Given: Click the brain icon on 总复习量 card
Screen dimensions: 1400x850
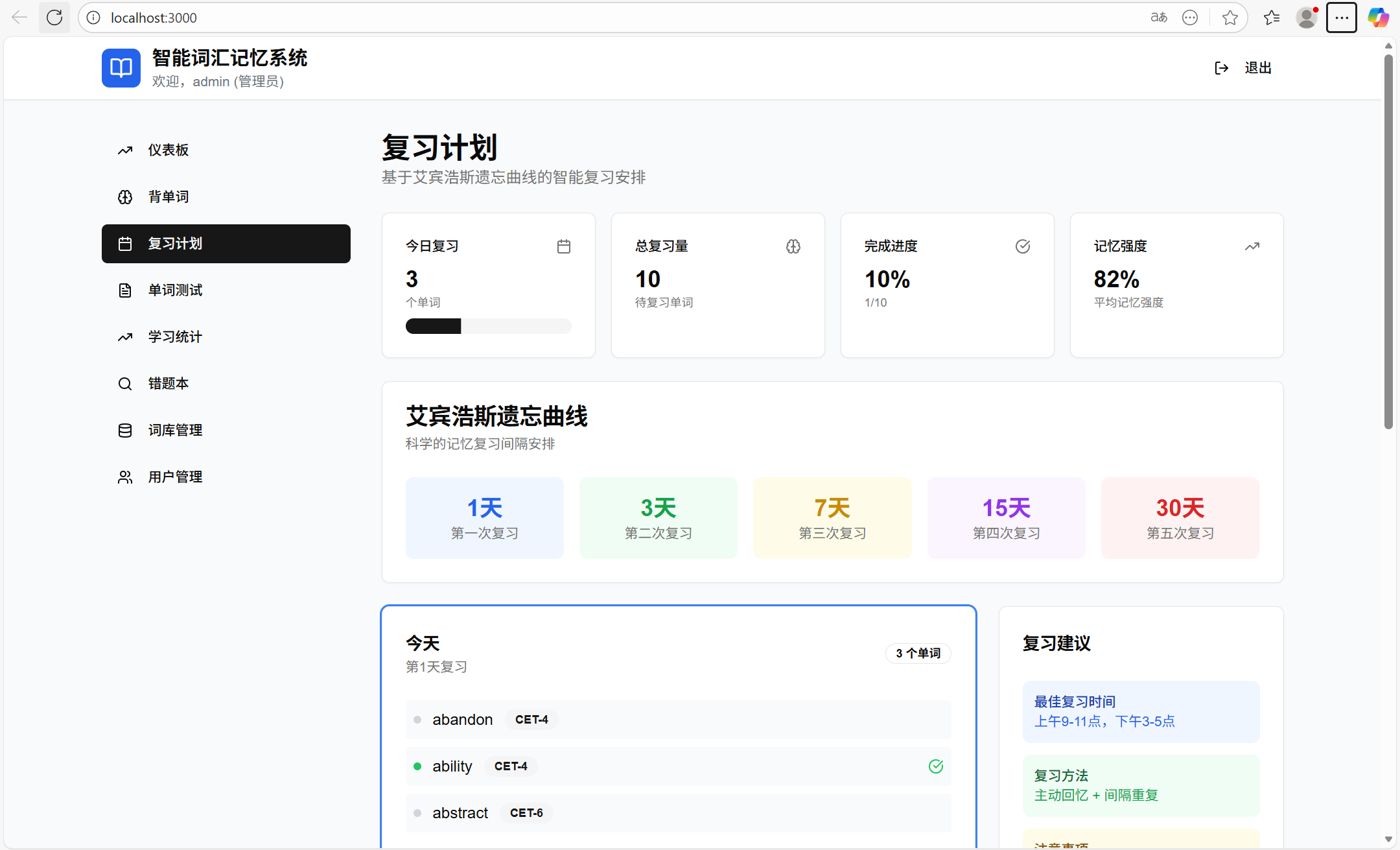Looking at the screenshot, I should click(x=793, y=246).
